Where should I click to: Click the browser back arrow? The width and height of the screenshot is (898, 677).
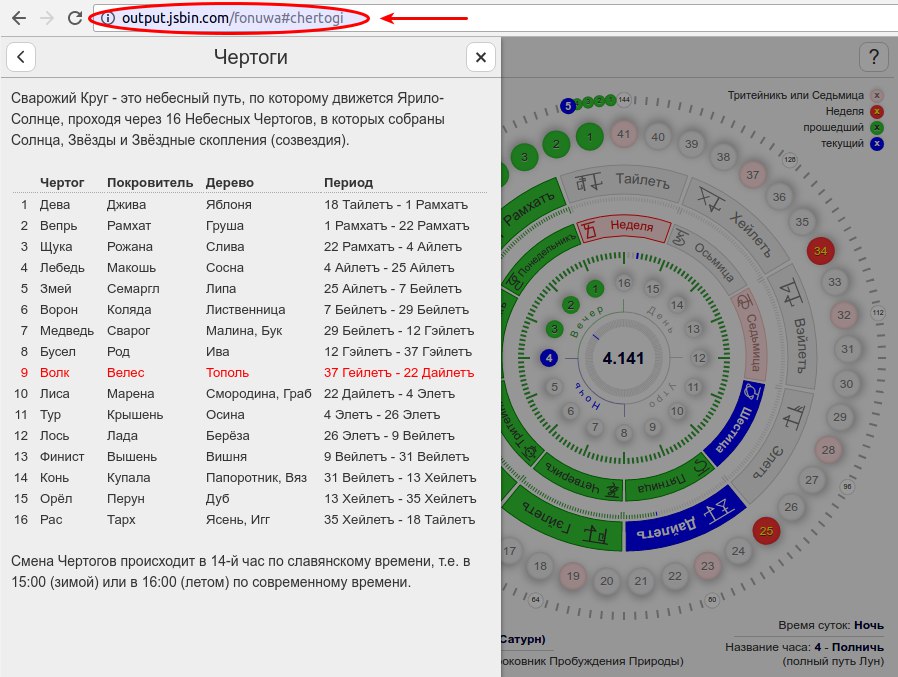point(18,18)
